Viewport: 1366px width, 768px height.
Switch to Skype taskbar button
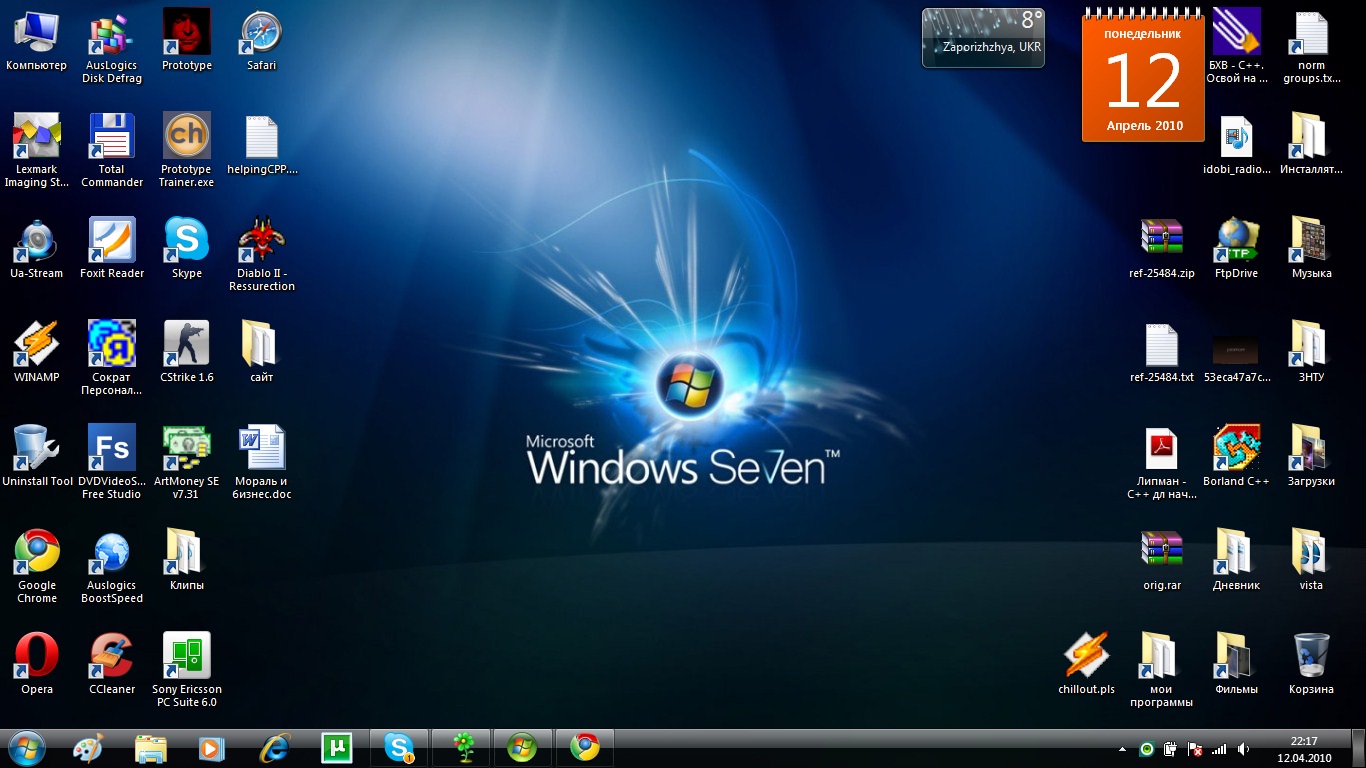(399, 748)
